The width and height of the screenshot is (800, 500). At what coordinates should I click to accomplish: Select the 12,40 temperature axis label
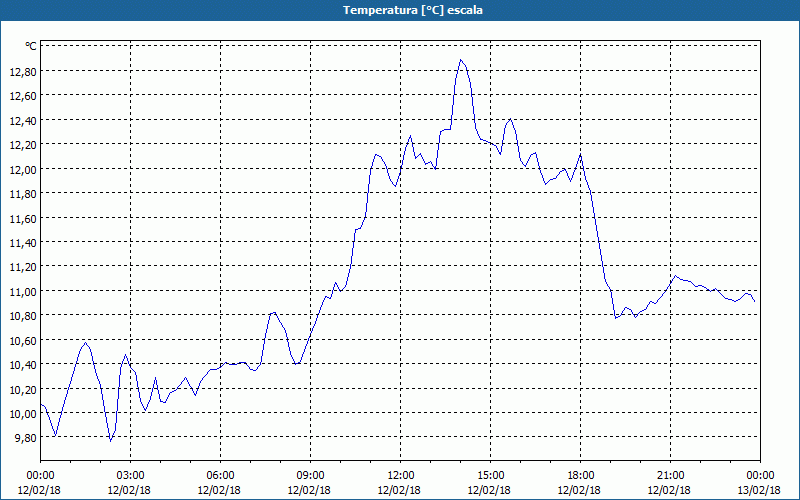(23, 120)
